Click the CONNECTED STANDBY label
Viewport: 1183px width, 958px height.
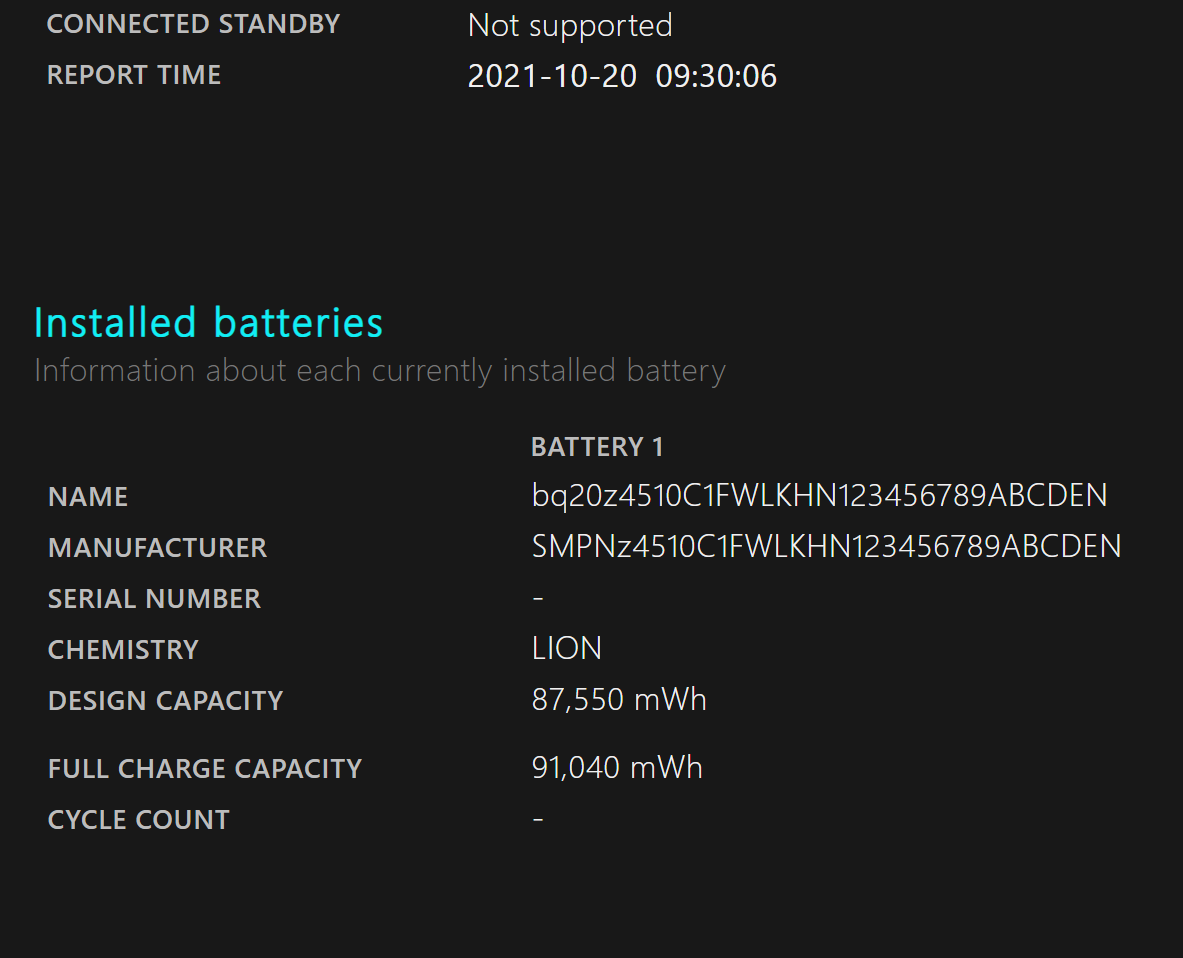[x=193, y=24]
